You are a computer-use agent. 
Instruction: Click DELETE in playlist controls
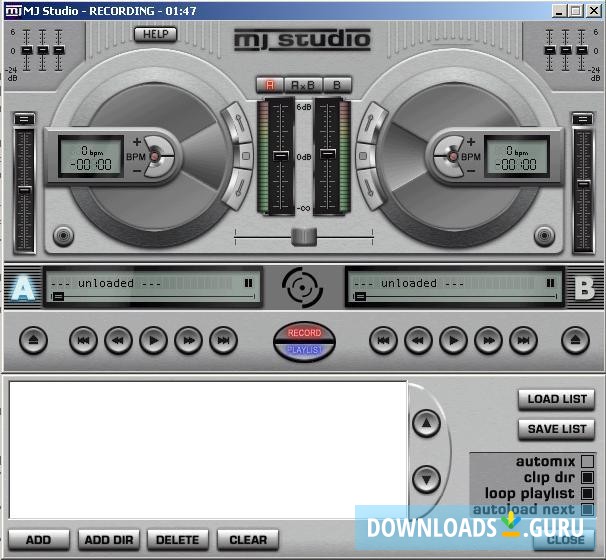[x=178, y=540]
